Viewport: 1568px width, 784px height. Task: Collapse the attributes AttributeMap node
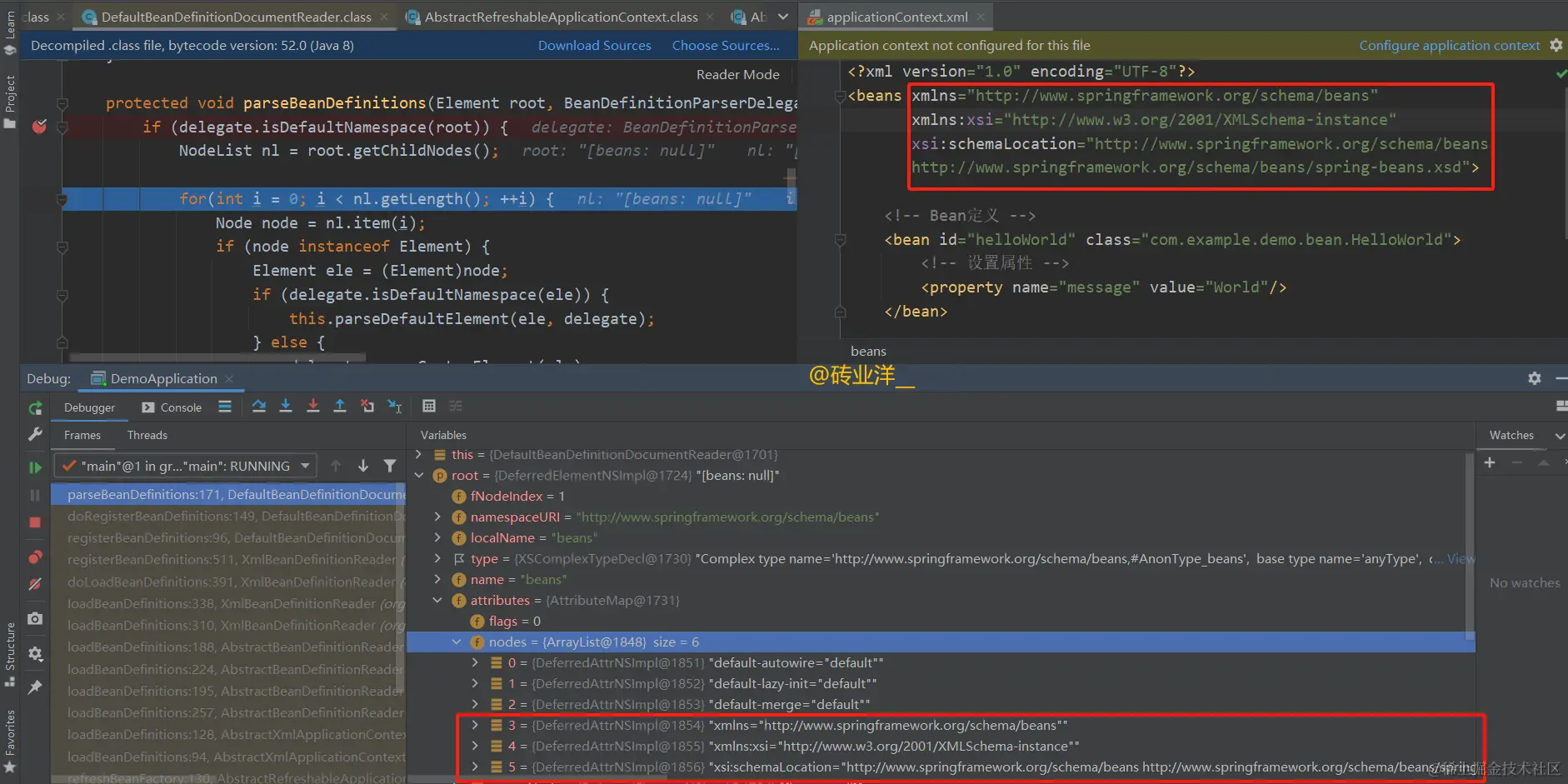point(437,600)
